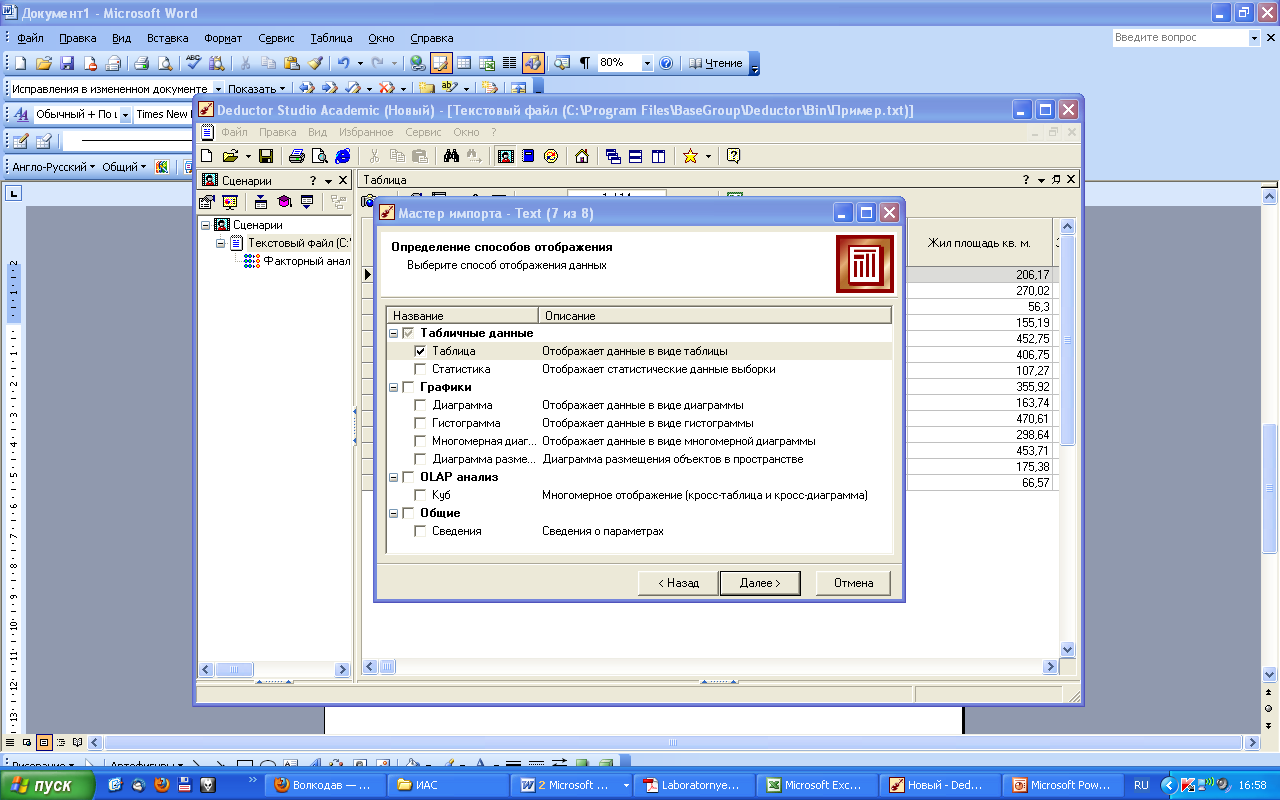Collapse the Графики group
The height and width of the screenshot is (800, 1280).
pos(394,387)
